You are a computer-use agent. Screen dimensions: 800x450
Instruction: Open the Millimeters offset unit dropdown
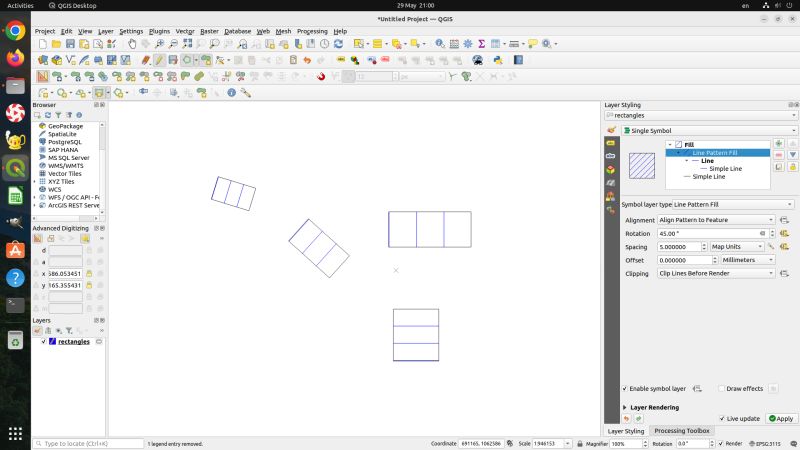(747, 260)
